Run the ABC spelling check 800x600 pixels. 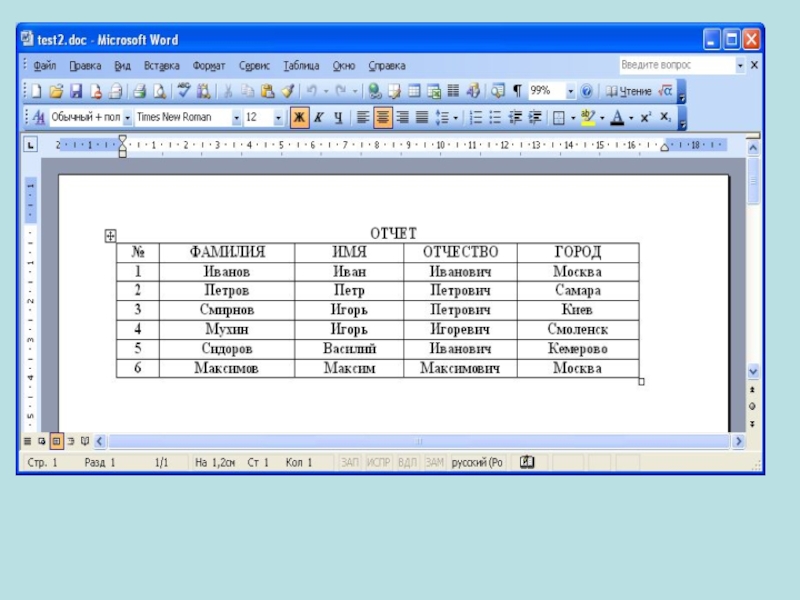coord(184,91)
